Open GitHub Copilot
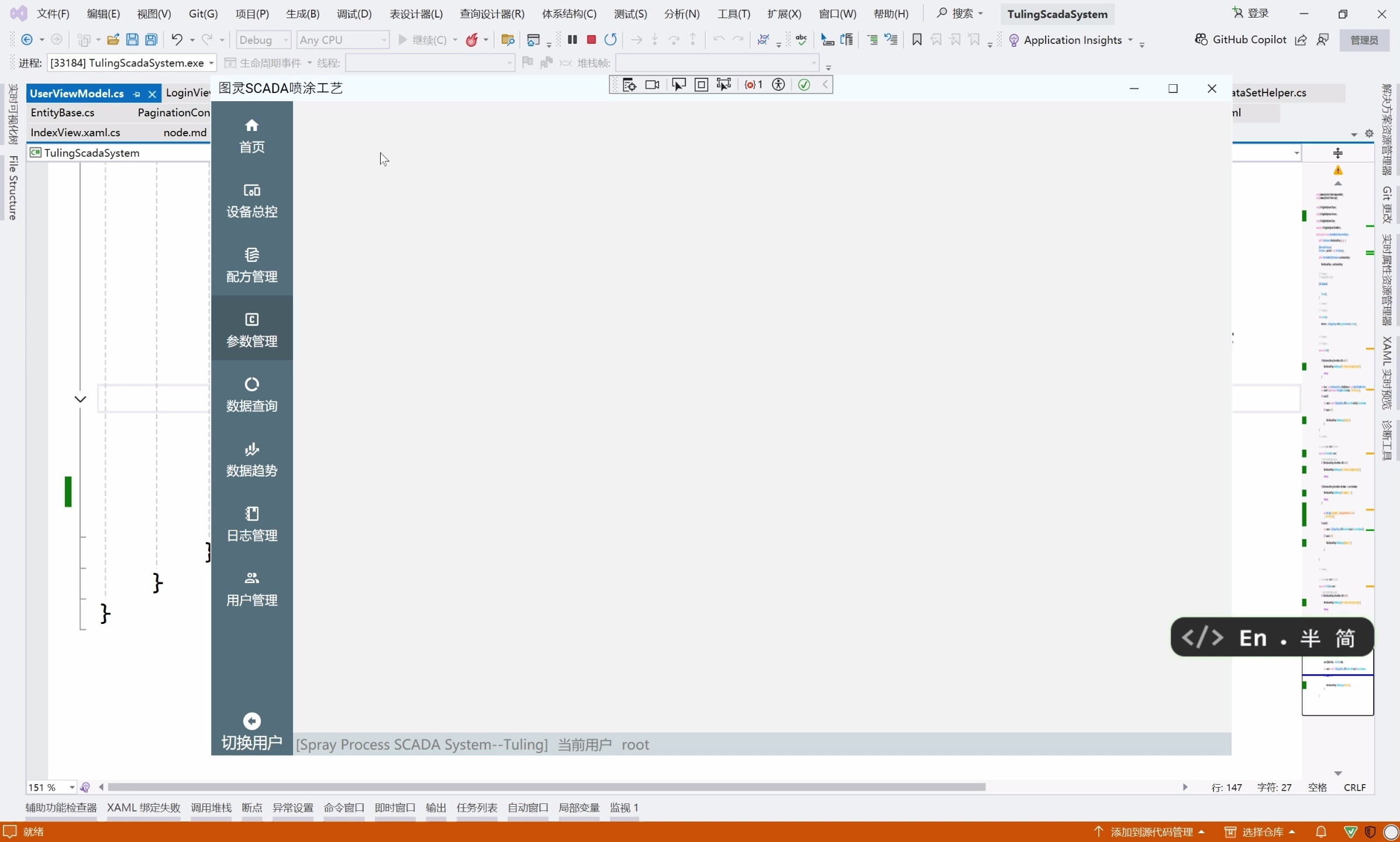The height and width of the screenshot is (842, 1400). (x=1240, y=40)
